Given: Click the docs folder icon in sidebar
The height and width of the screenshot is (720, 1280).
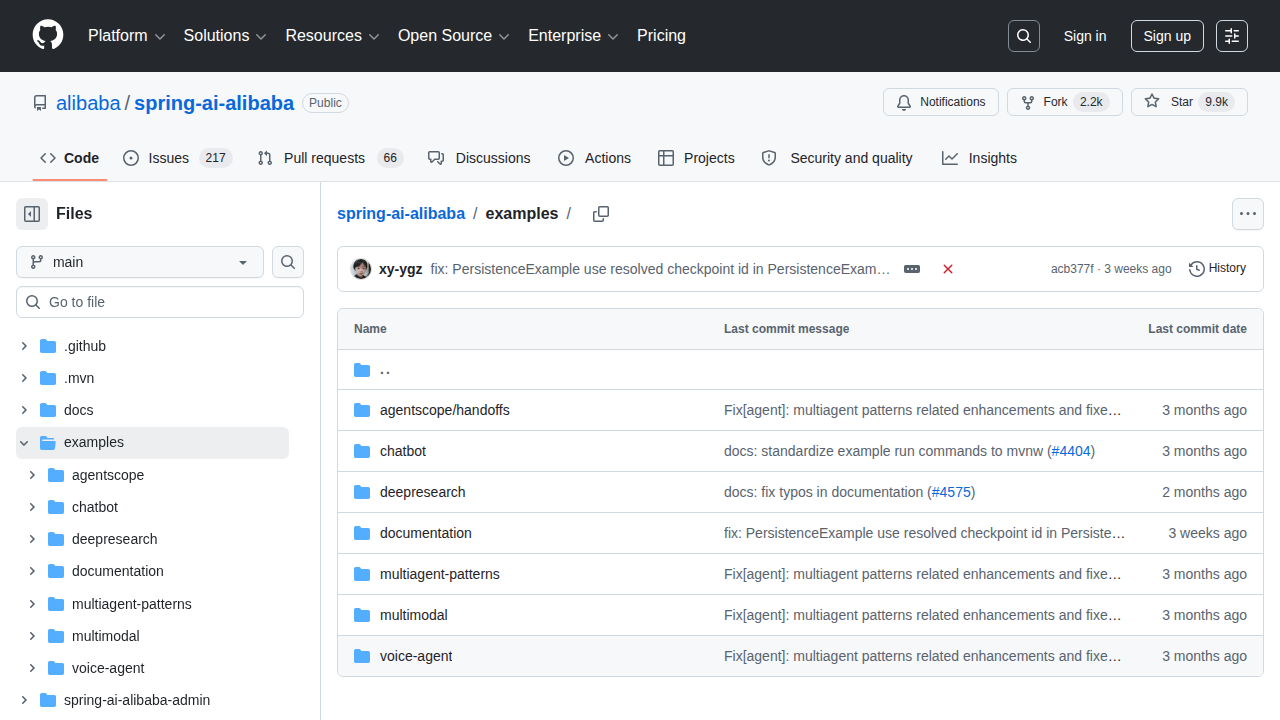Looking at the screenshot, I should (x=48, y=410).
